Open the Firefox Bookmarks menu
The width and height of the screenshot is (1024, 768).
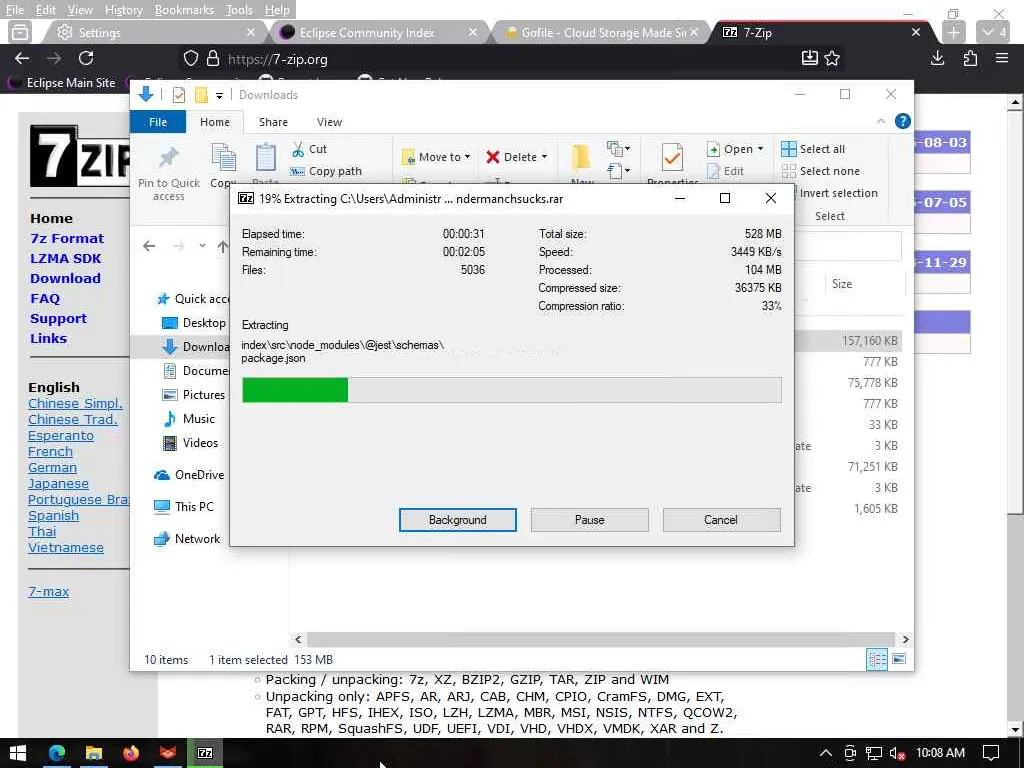[184, 10]
